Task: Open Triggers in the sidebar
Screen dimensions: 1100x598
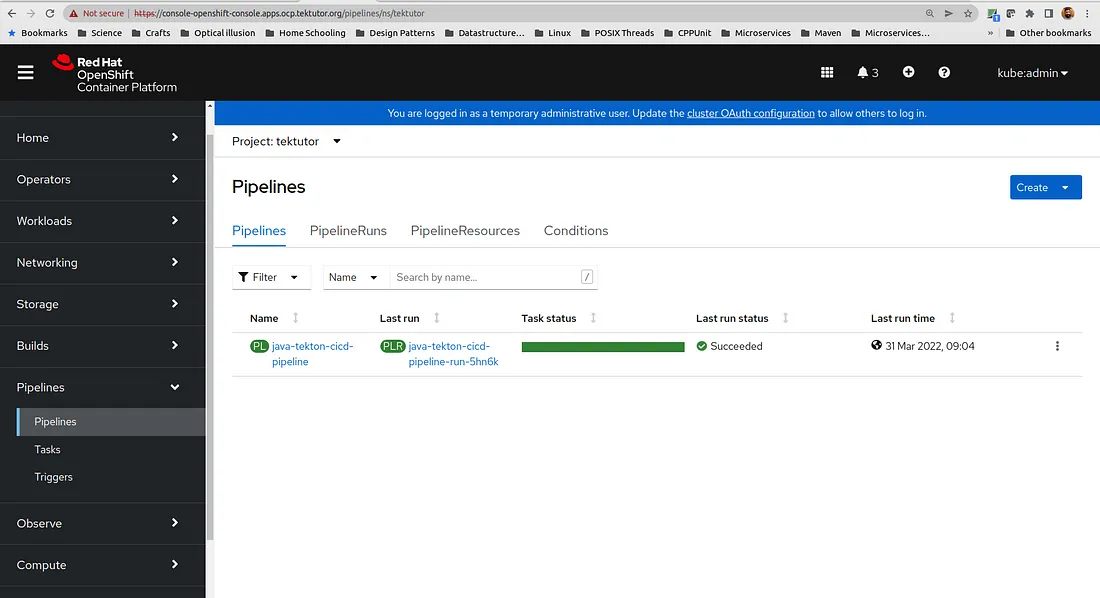Action: coord(53,477)
